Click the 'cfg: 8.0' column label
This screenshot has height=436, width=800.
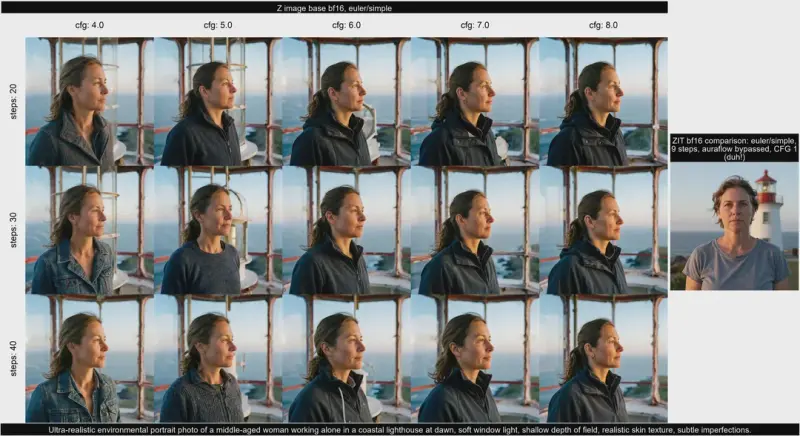[603, 26]
